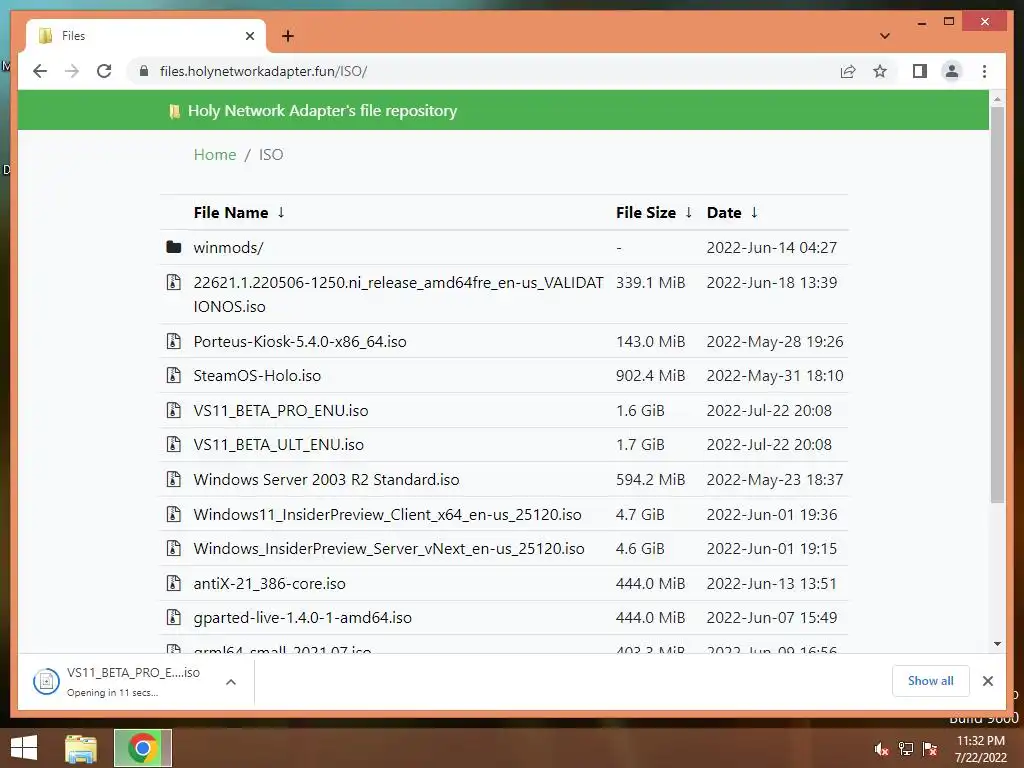Click the Date column header

pyautogui.click(x=724, y=212)
